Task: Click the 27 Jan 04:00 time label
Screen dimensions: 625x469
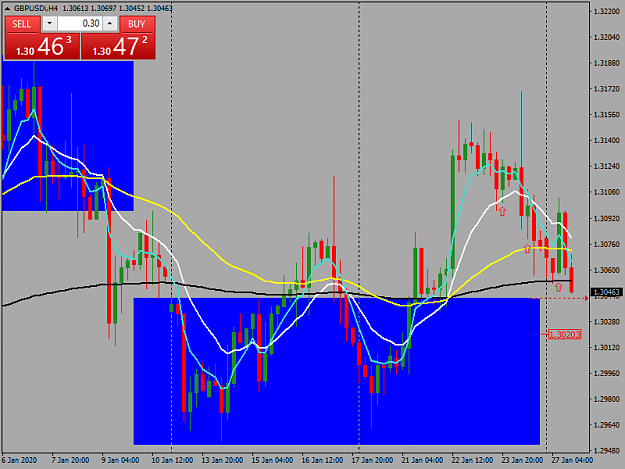Action: tap(572, 460)
